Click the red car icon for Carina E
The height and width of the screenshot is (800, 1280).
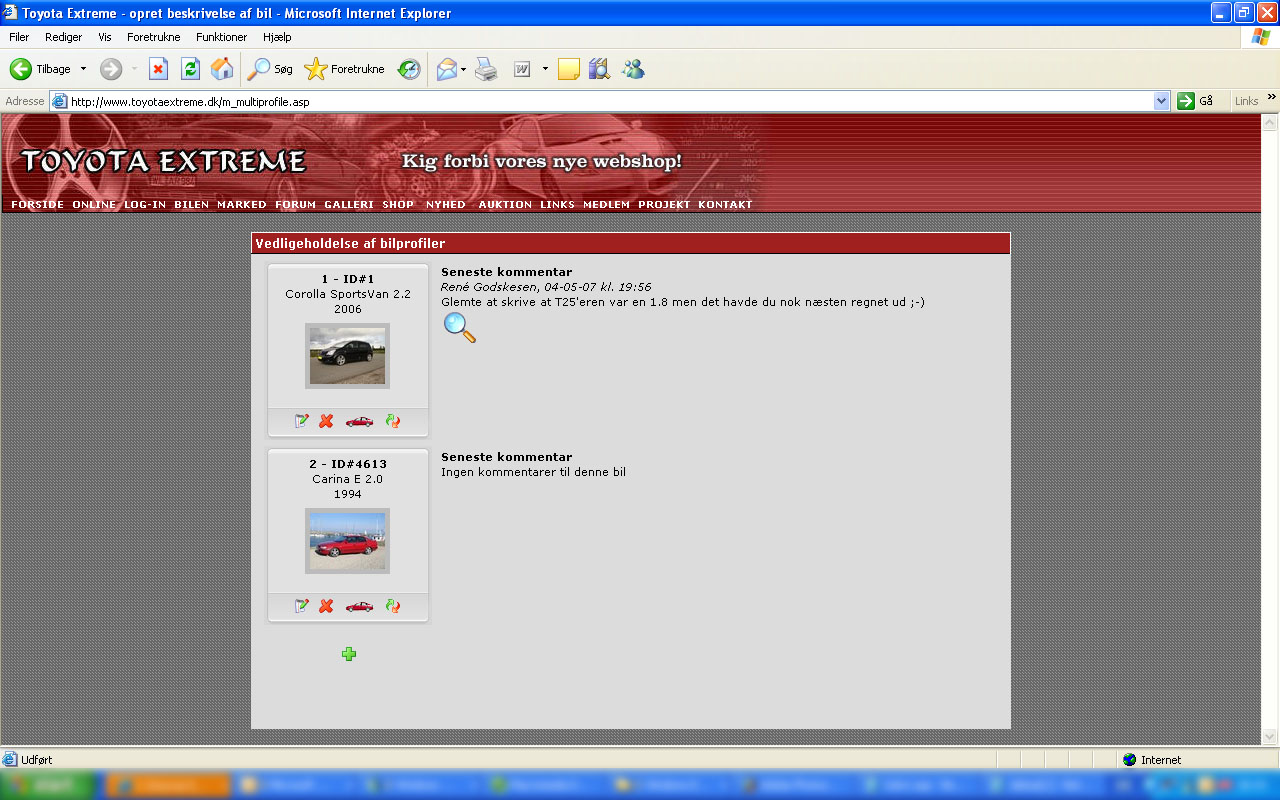[x=359, y=606]
